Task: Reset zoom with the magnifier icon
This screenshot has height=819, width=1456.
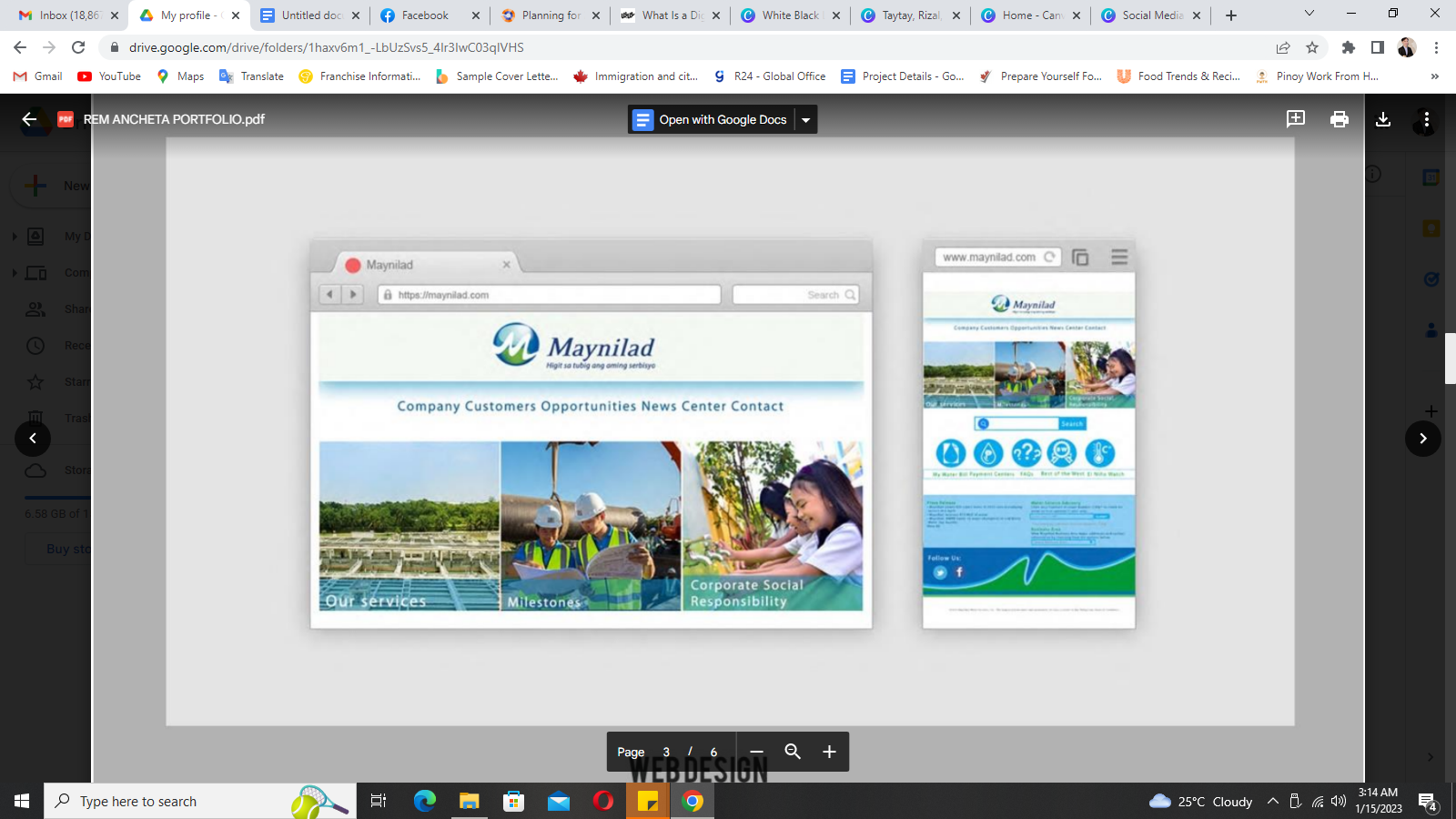Action: point(793,752)
